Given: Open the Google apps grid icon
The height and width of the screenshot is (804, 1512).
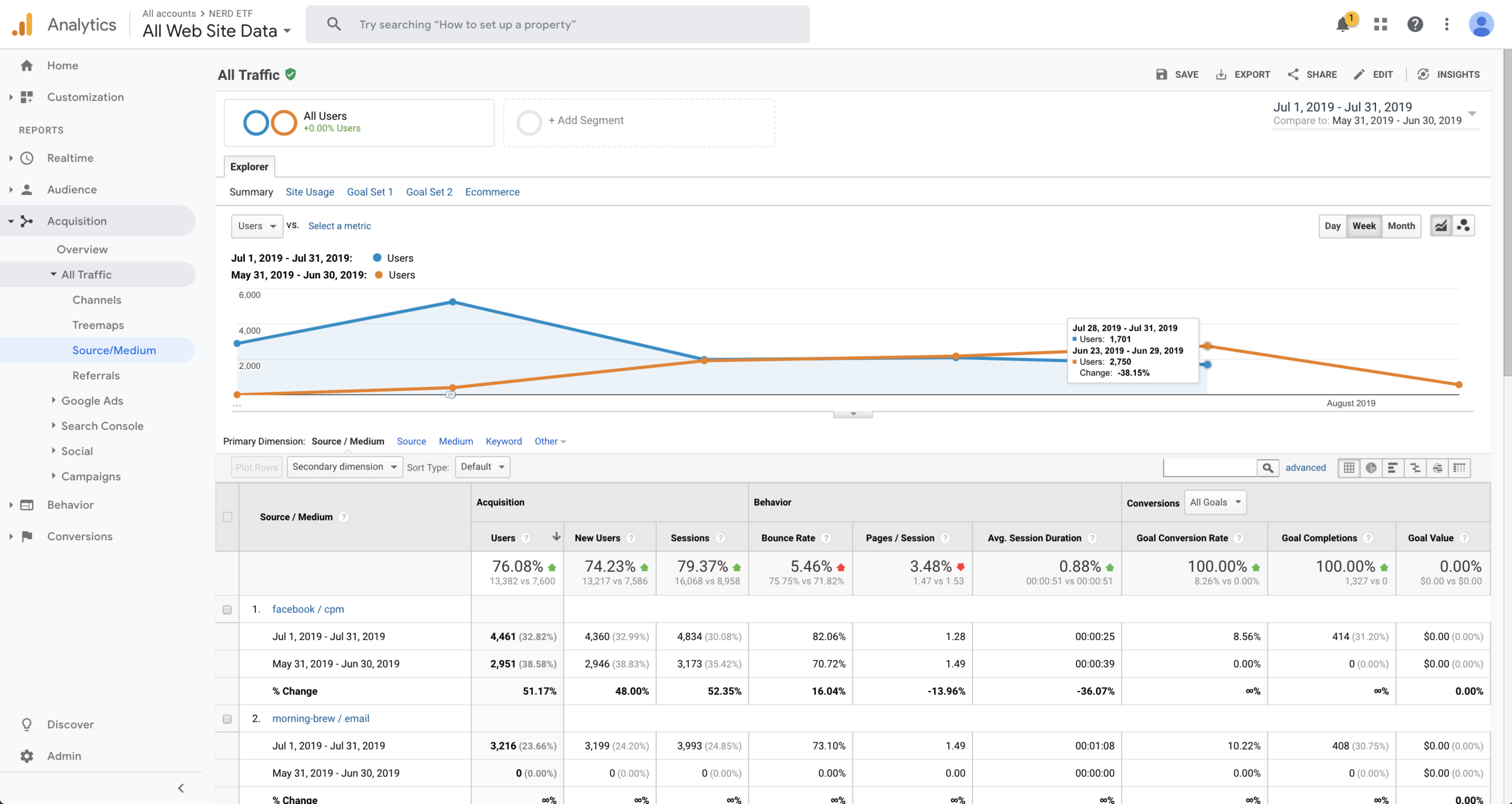Looking at the screenshot, I should (1381, 24).
